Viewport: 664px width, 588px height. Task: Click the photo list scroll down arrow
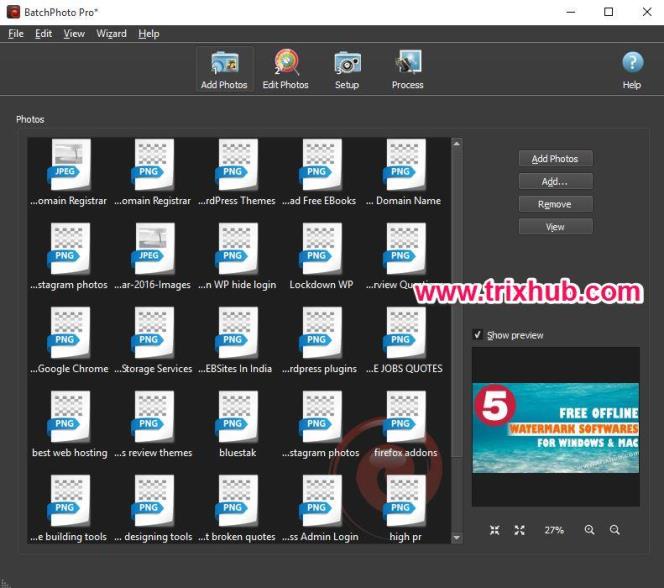click(456, 538)
